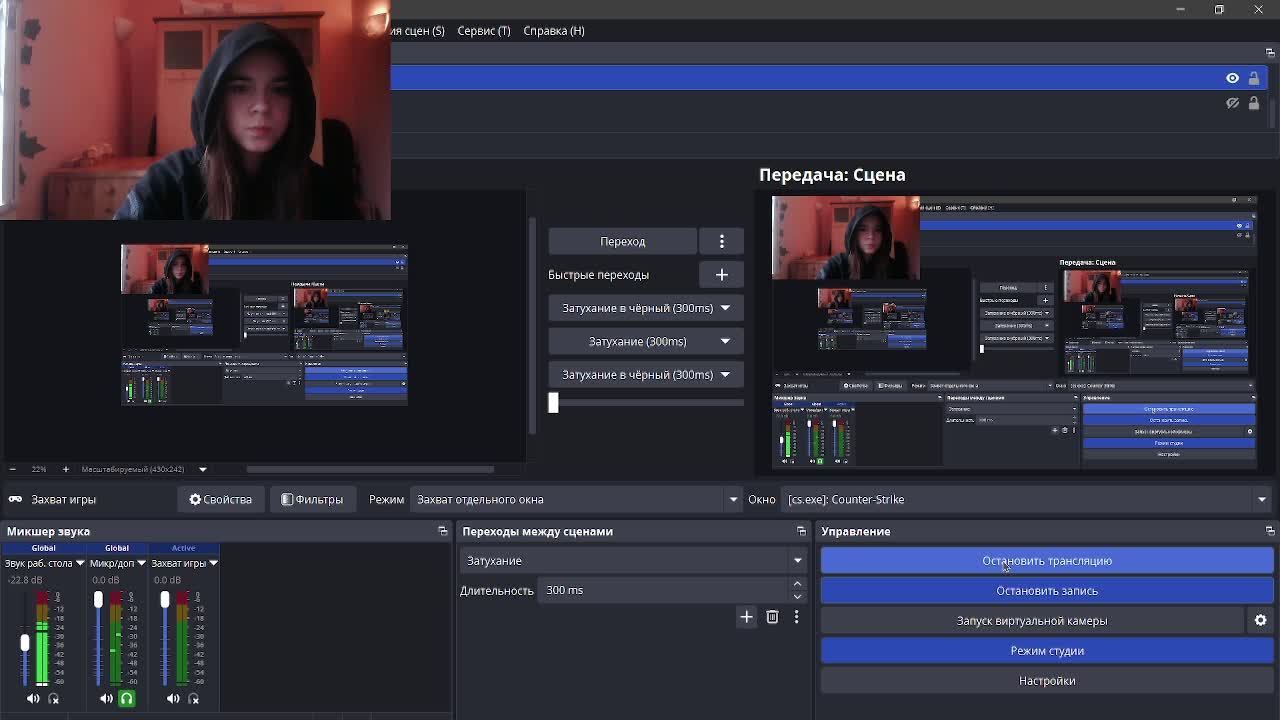
Task: Click the Длительность 300 ms duration field
Action: point(665,590)
